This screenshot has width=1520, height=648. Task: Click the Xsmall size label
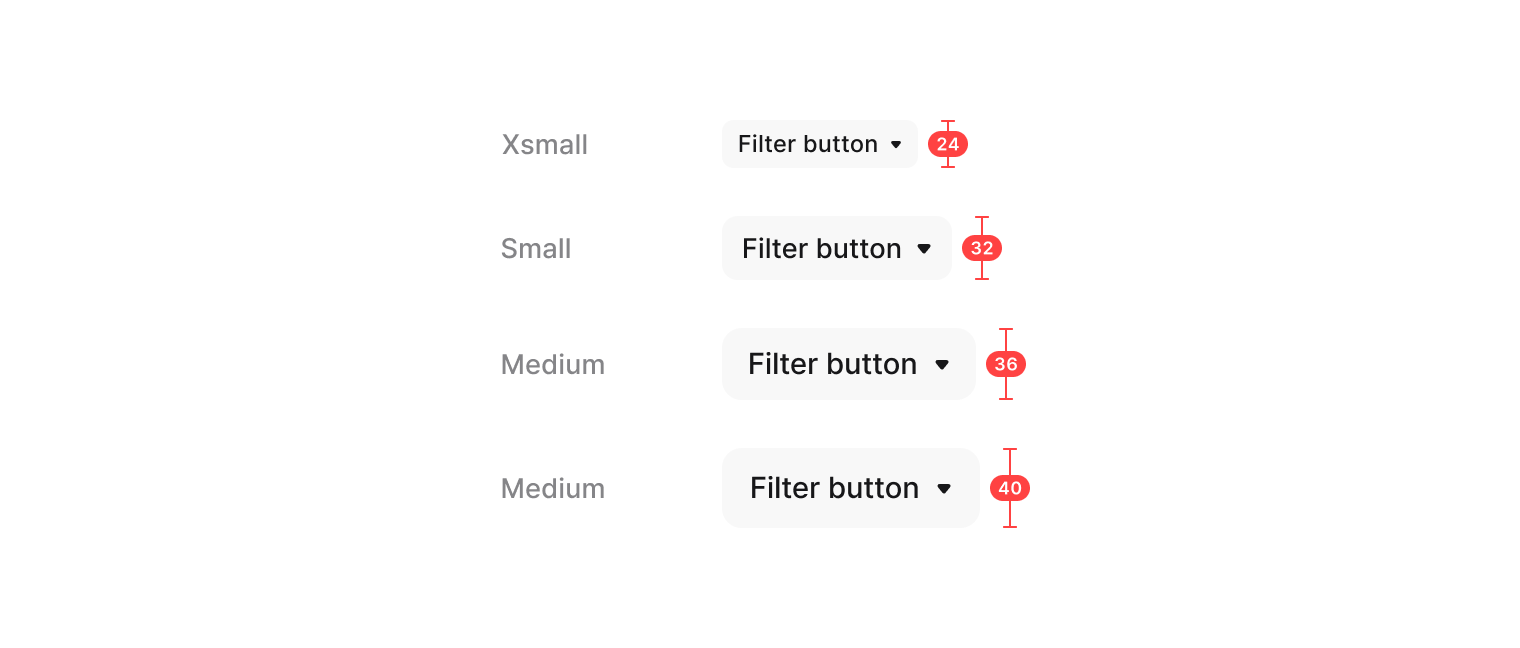545,145
